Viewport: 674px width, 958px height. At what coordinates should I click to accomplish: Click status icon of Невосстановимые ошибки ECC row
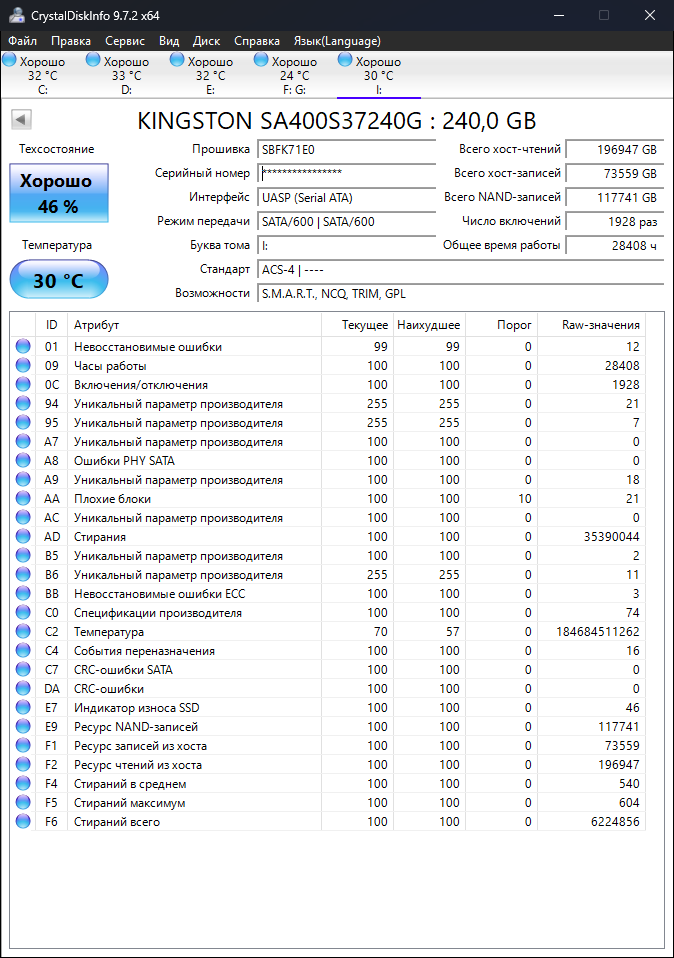[23, 593]
